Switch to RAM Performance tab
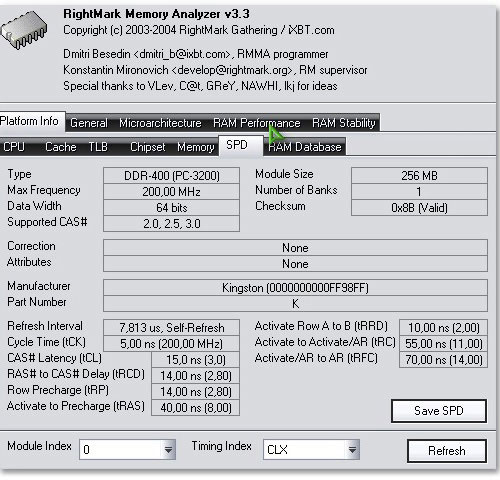The height and width of the screenshot is (480, 500). coord(257,123)
